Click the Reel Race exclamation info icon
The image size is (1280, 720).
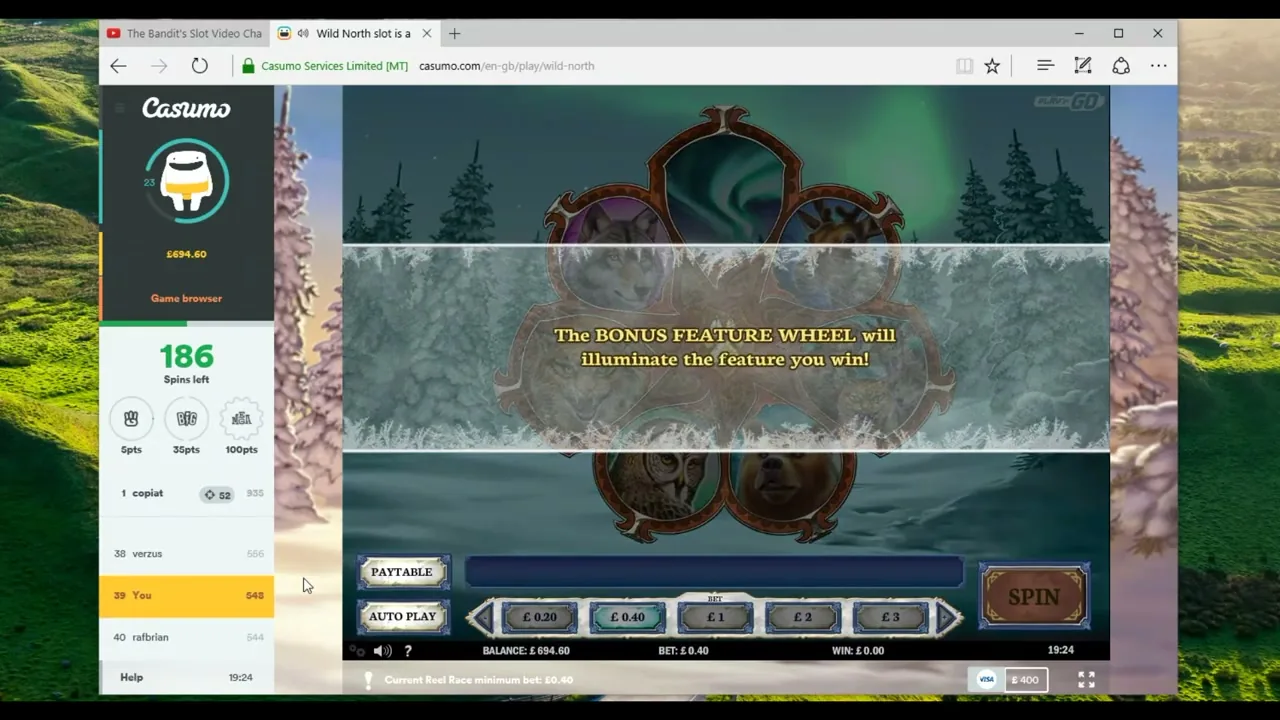(368, 680)
